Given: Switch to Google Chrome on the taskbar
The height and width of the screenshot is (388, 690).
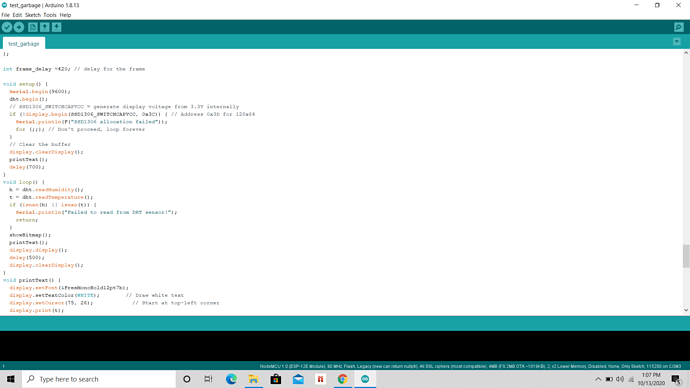Looking at the screenshot, I should 342,379.
